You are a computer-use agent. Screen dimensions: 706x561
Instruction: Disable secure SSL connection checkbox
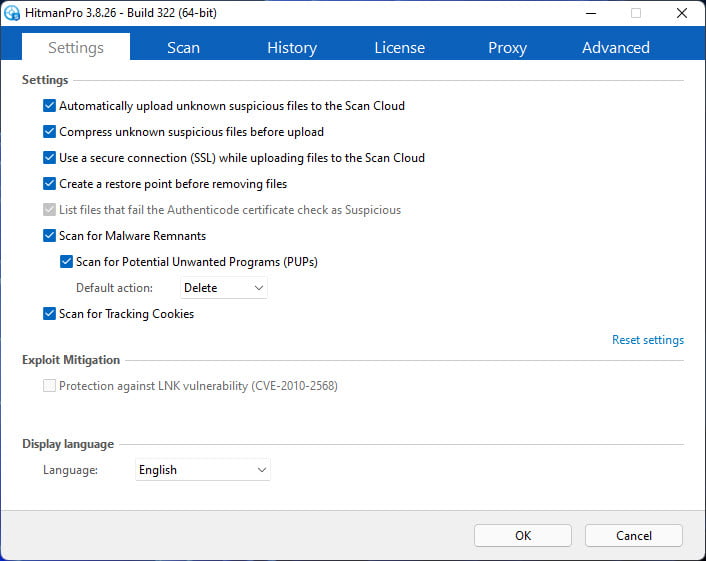tap(50, 158)
